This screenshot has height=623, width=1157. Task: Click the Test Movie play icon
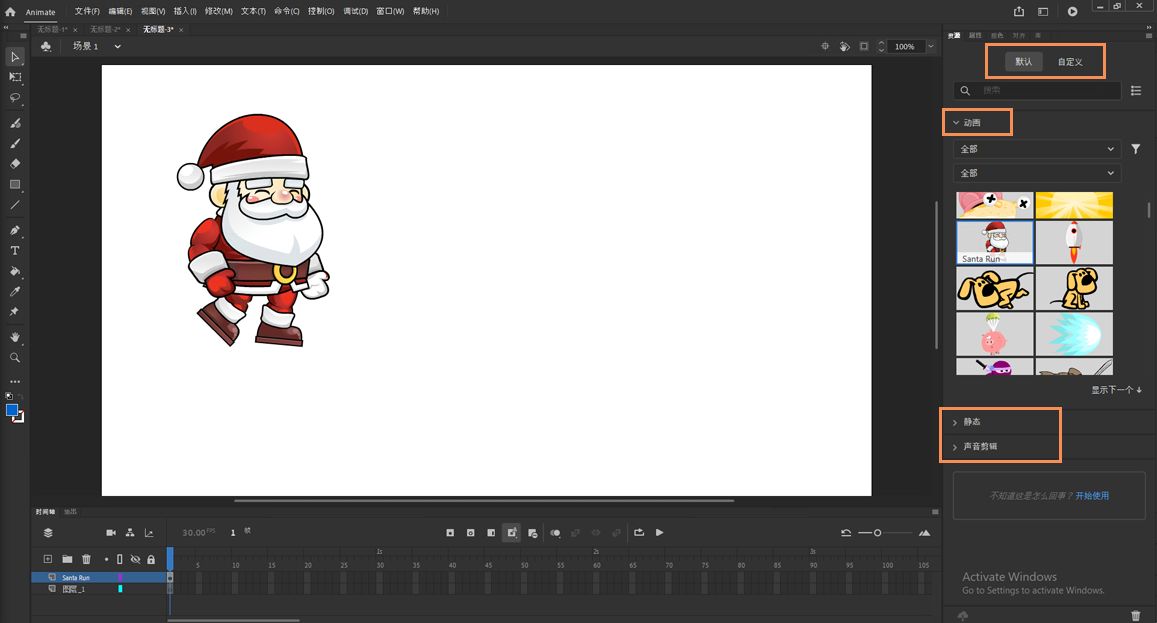pyautogui.click(x=1072, y=11)
